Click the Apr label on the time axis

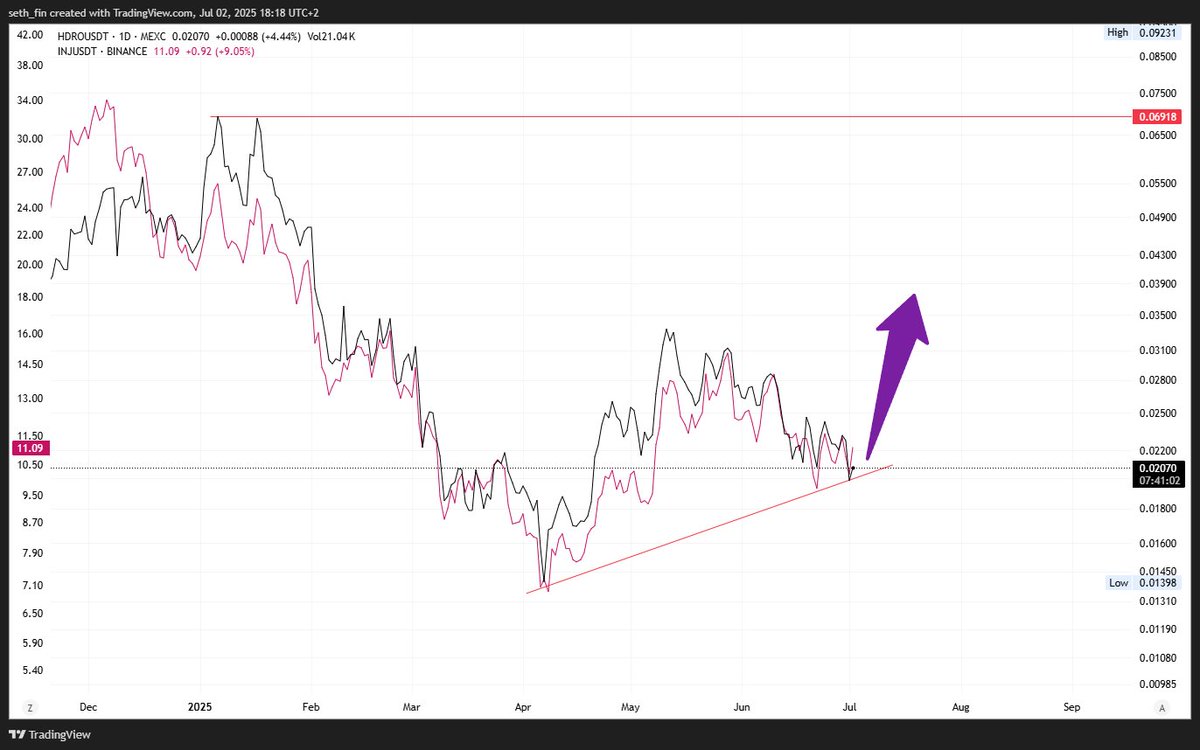[x=522, y=707]
